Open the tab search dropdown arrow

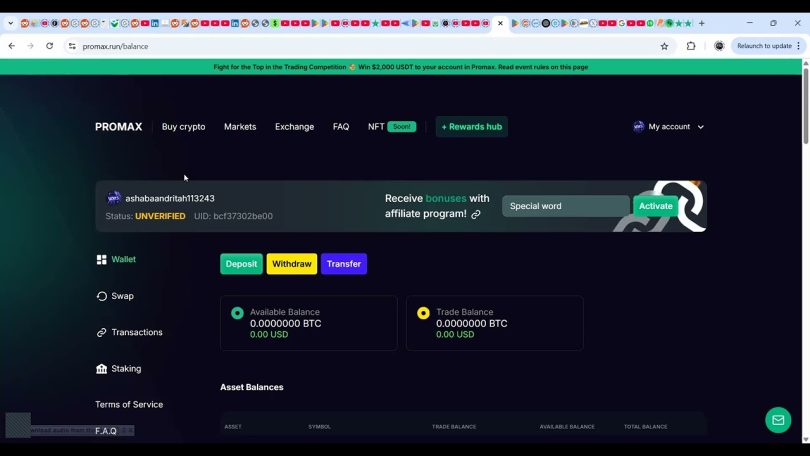pyautogui.click(x=10, y=23)
